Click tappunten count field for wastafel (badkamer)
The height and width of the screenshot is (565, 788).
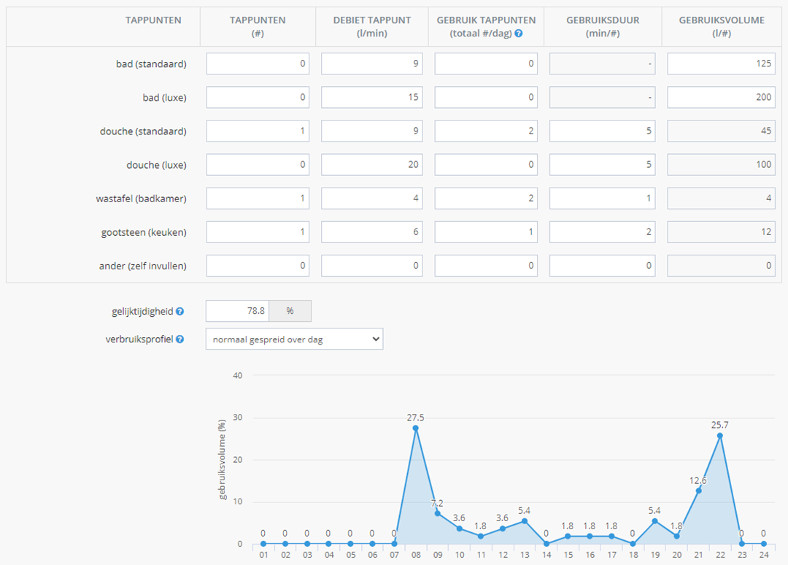(x=258, y=198)
